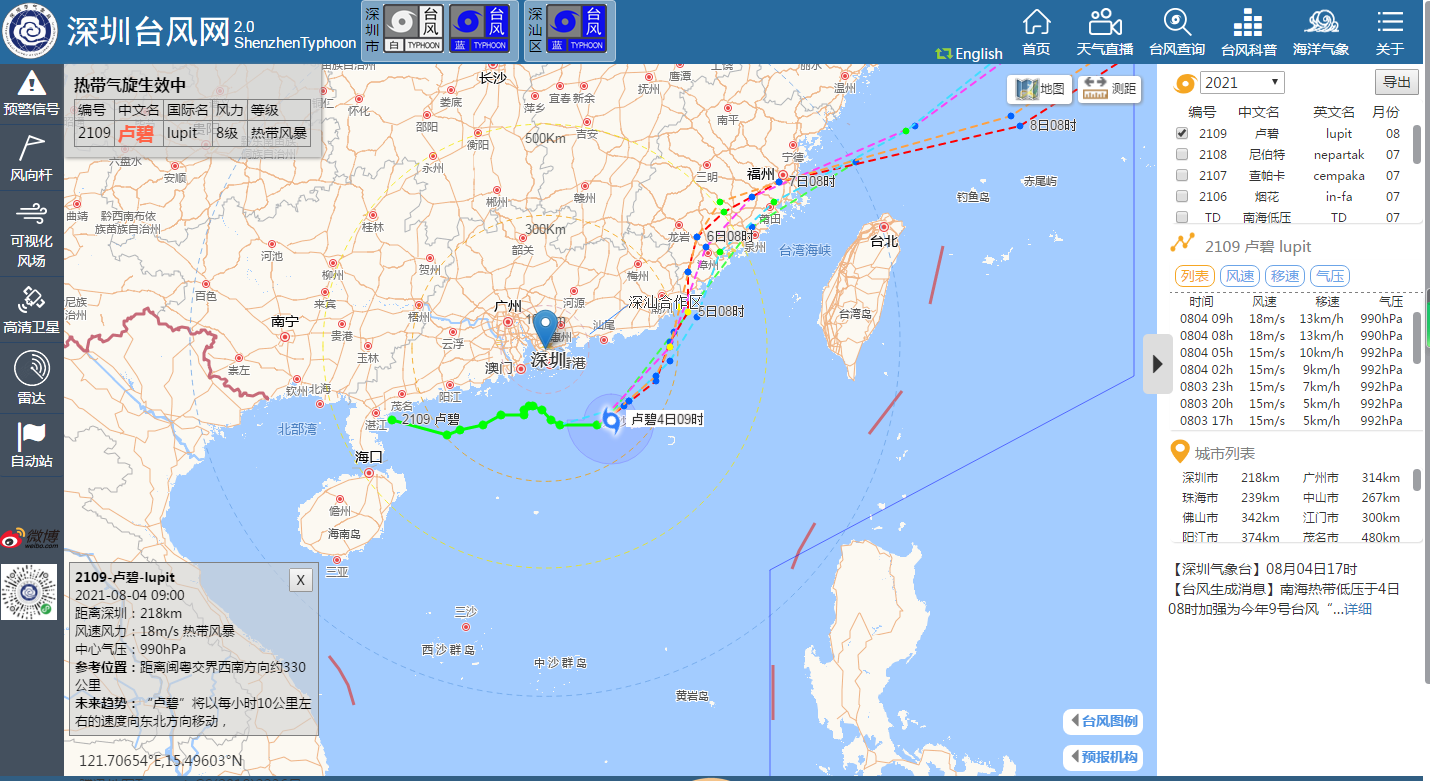This screenshot has height=781, width=1430.
Task: Open the 预警信号 warning signal icon
Action: pyautogui.click(x=32, y=93)
